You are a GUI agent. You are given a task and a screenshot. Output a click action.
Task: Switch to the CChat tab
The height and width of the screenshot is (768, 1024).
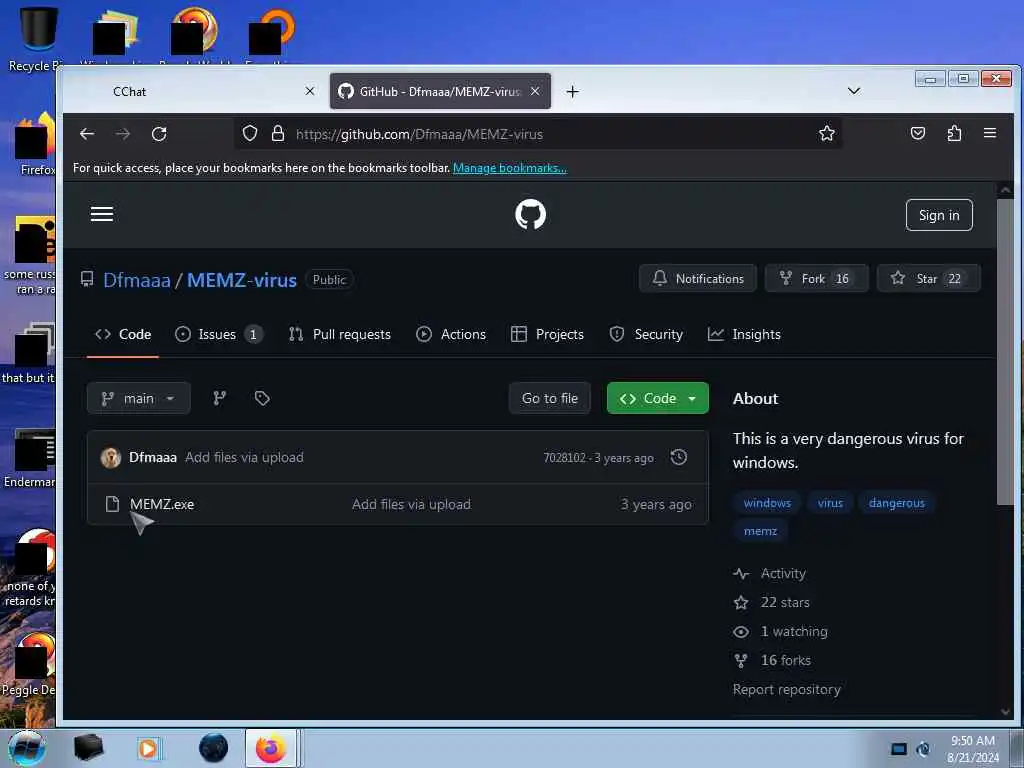195,91
